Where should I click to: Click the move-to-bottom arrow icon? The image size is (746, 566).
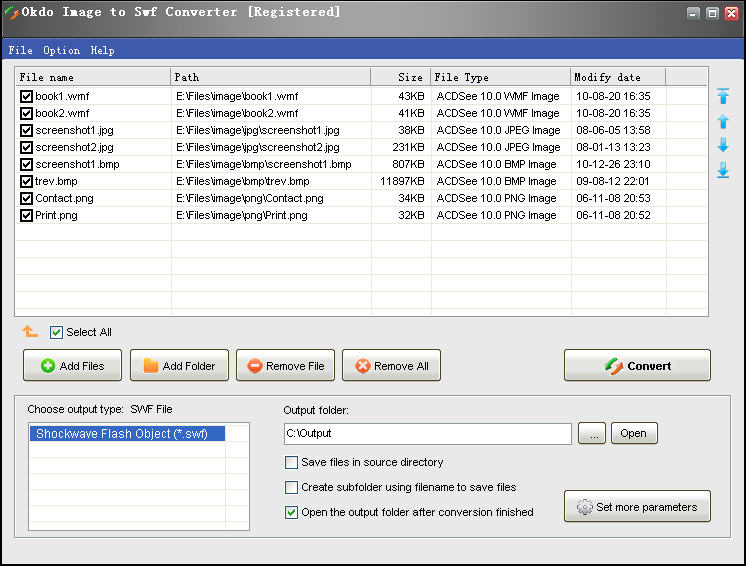pos(723,171)
